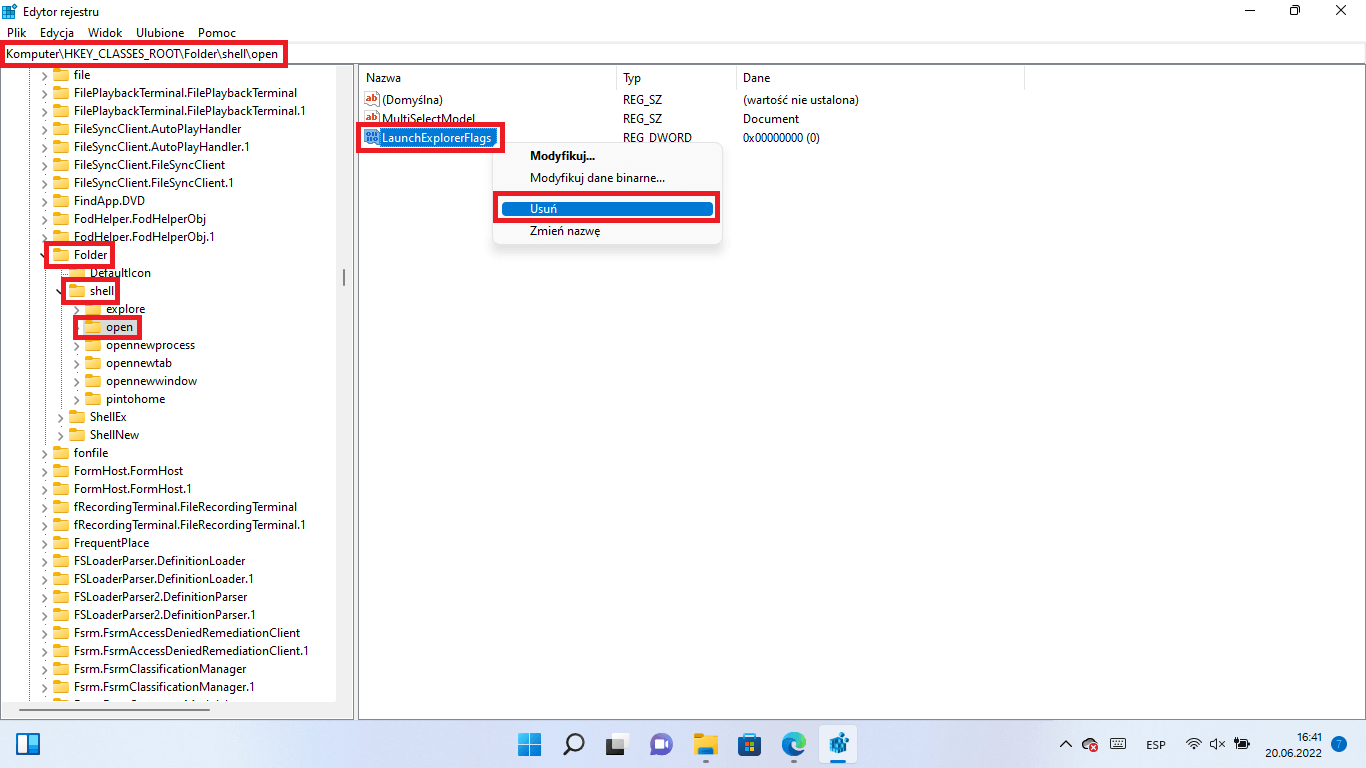Click the folder icon next to opennewprocess
The image size is (1366, 768).
coord(93,345)
